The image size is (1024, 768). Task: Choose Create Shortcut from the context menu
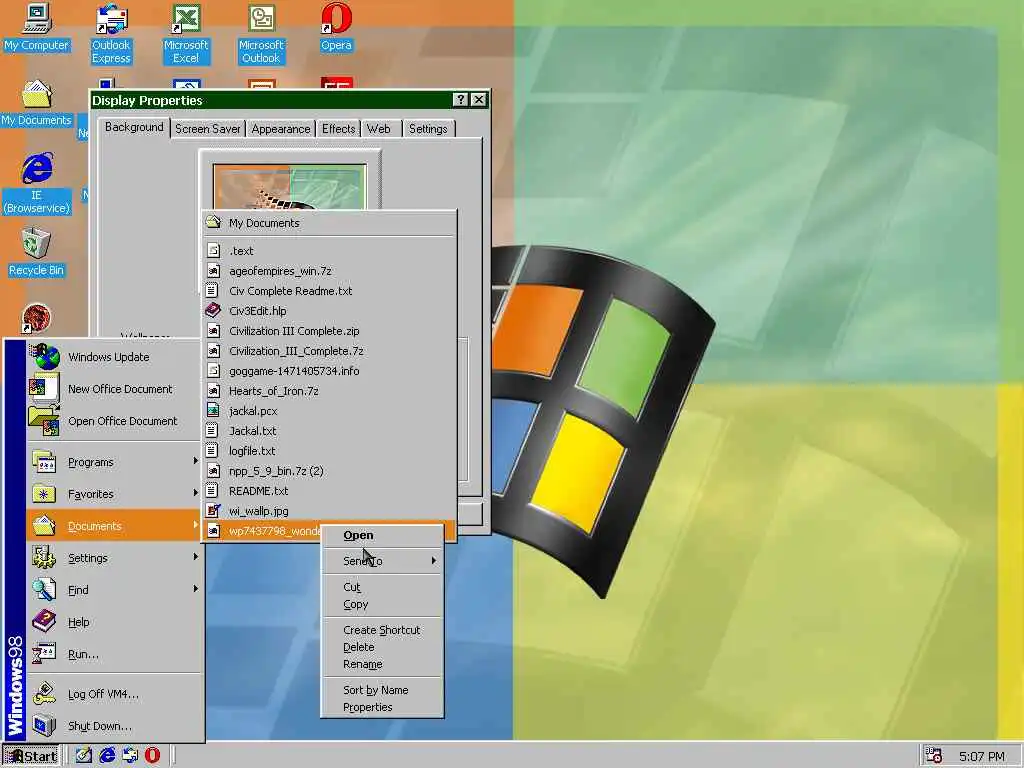383,630
